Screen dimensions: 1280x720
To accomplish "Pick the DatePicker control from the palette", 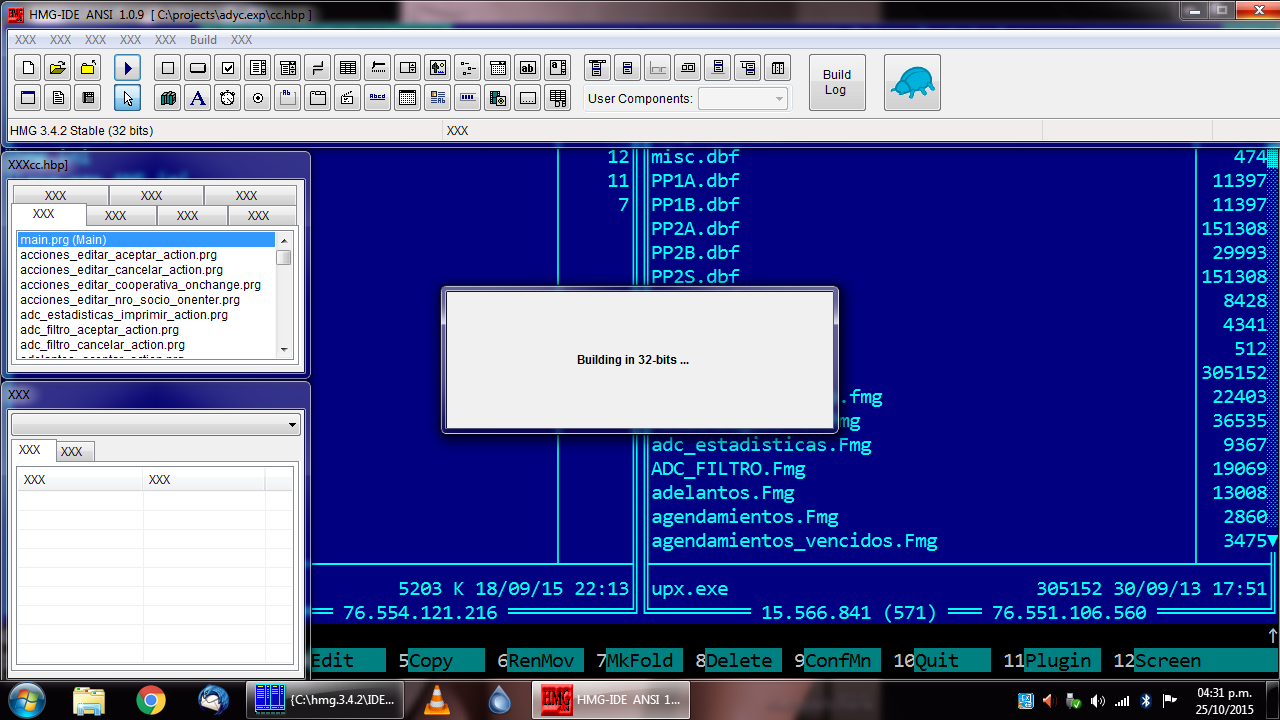I will [498, 68].
